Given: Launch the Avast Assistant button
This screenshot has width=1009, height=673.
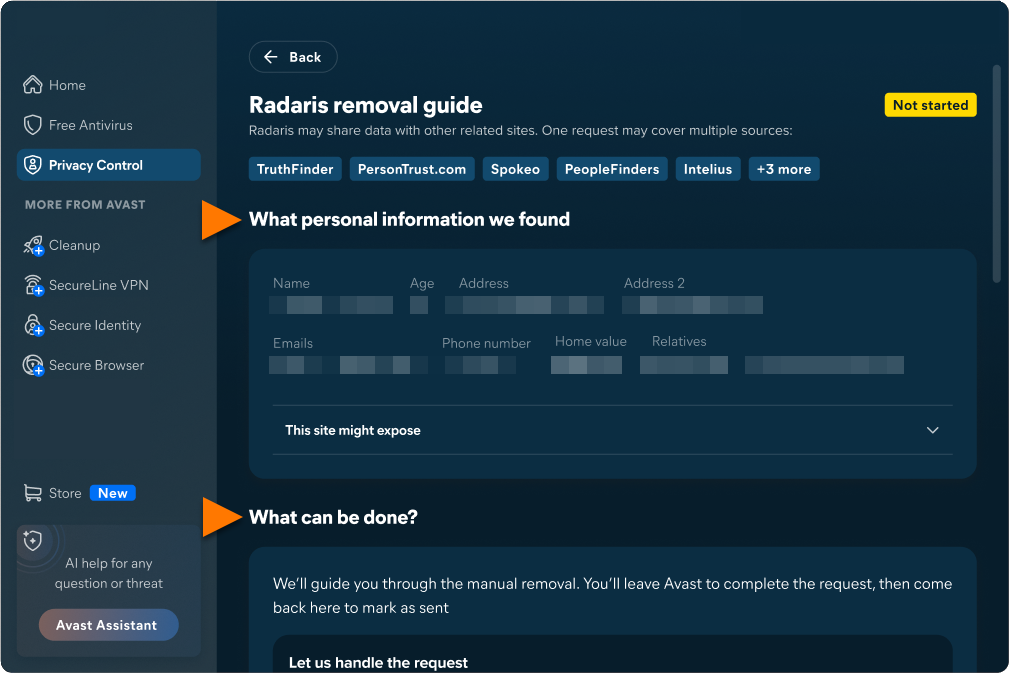Looking at the screenshot, I should (109, 625).
